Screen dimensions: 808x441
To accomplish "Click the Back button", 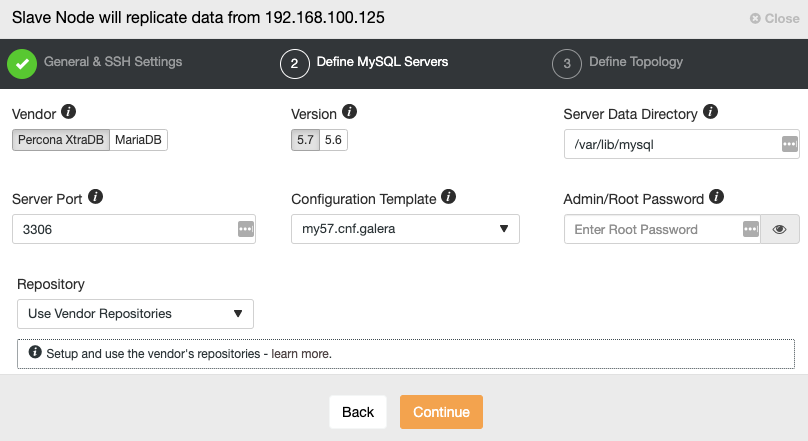I will (358, 412).
